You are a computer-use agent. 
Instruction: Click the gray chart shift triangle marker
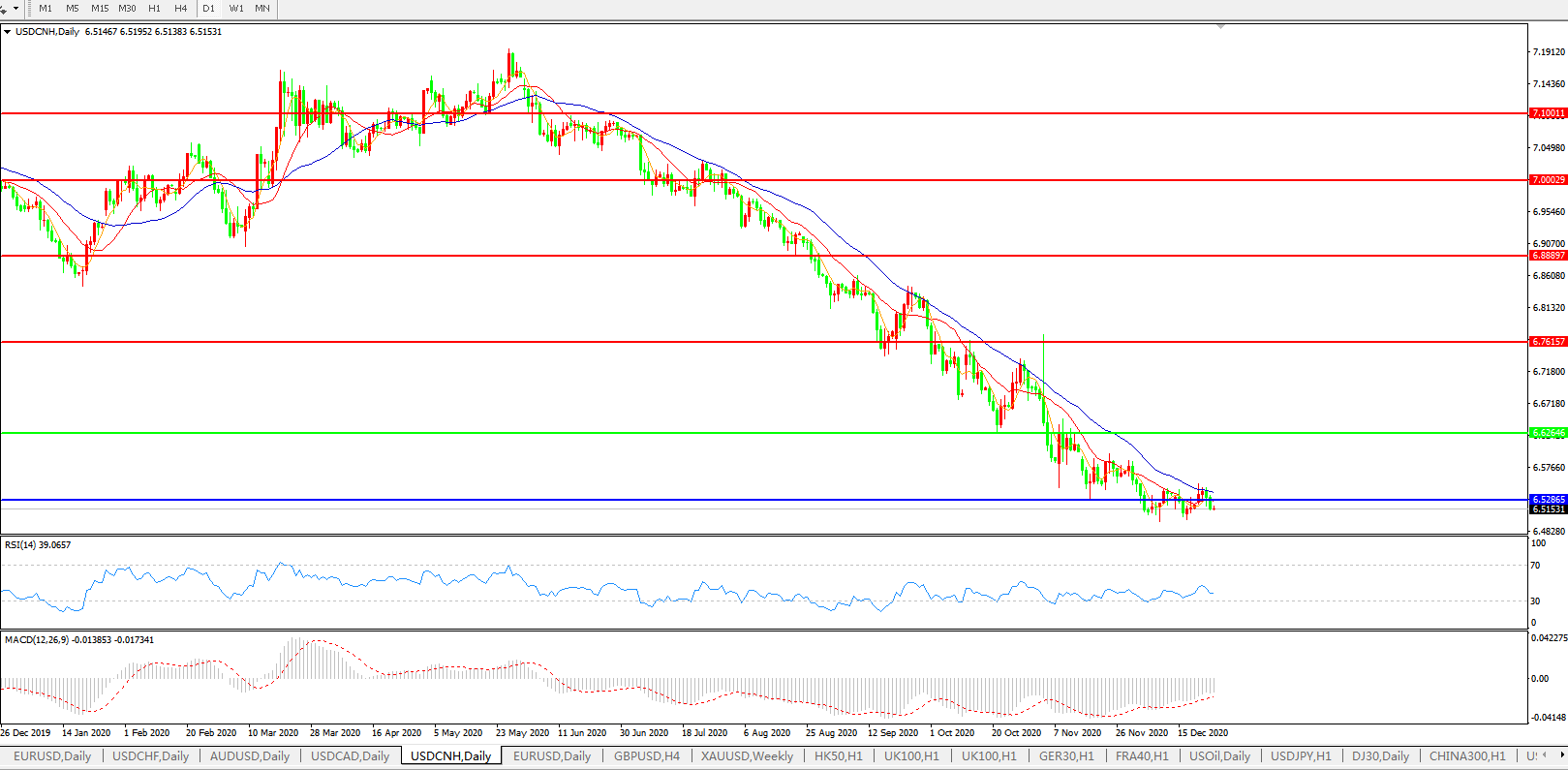(x=1220, y=26)
